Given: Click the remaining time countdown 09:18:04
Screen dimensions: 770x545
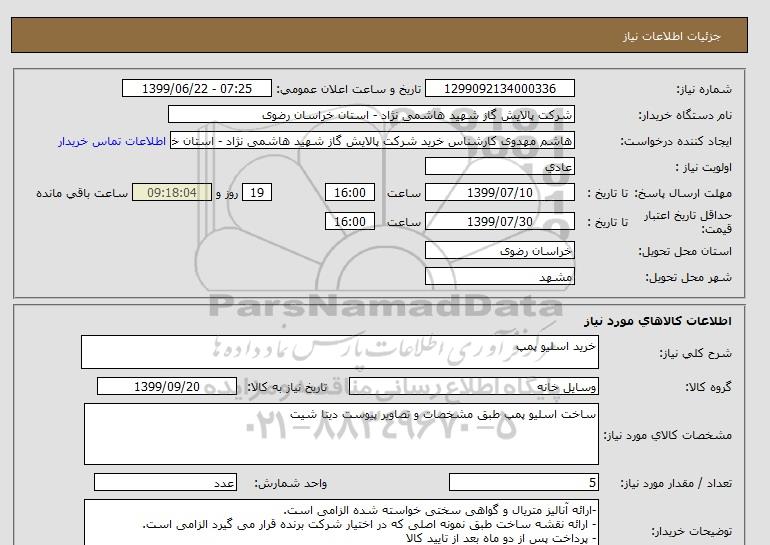Looking at the screenshot, I should 172,192.
